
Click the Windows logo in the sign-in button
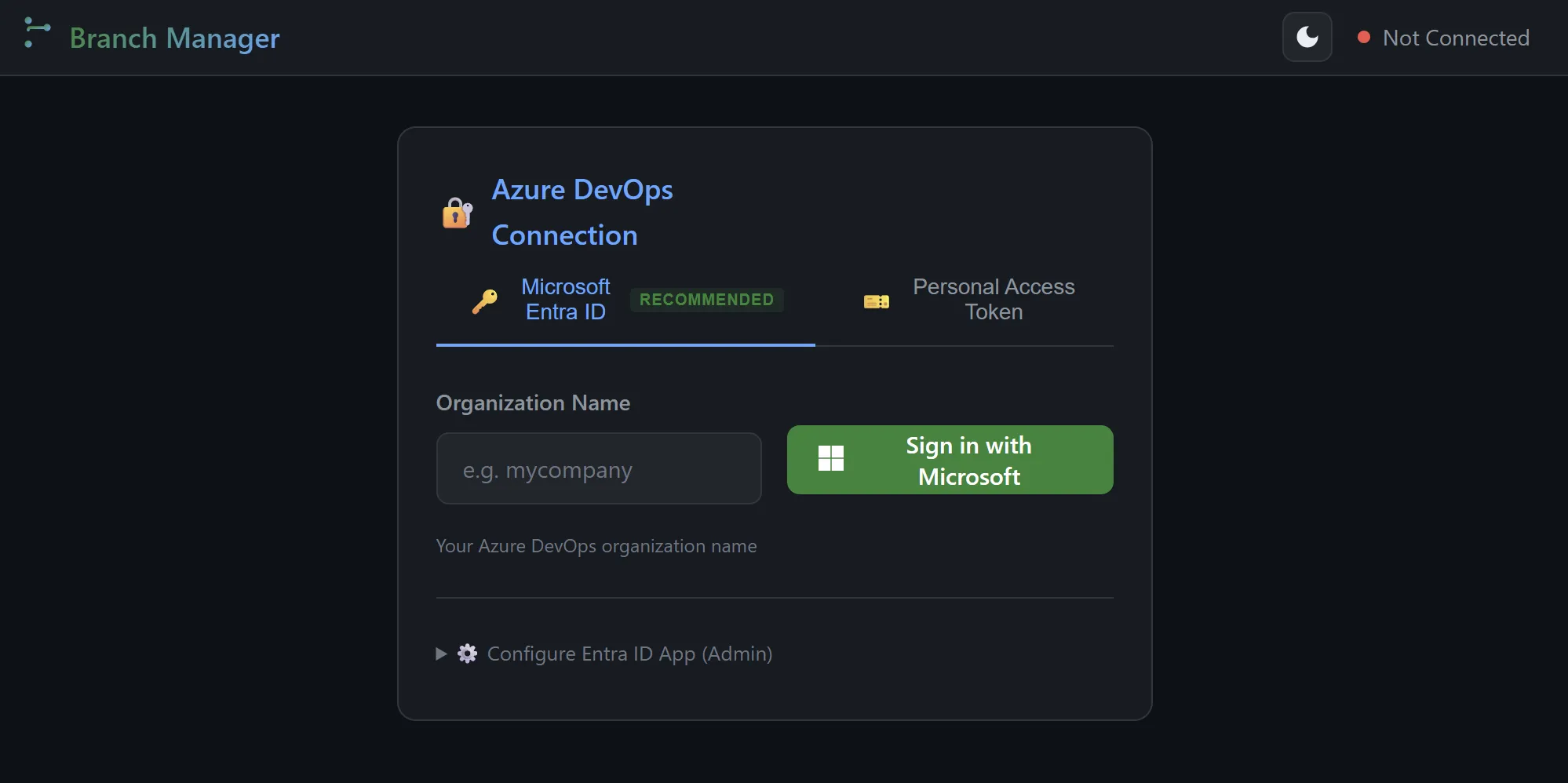(830, 459)
